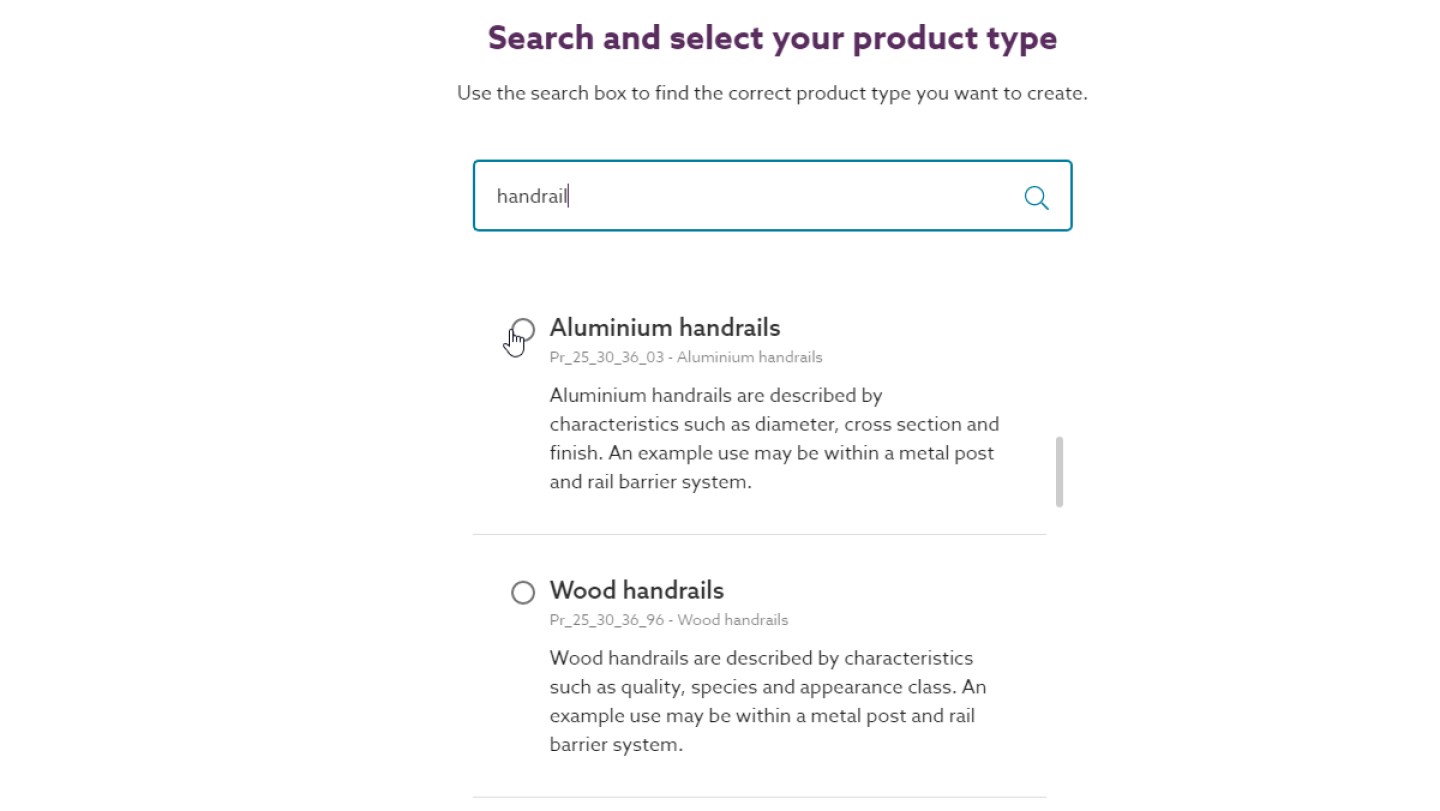The width and height of the screenshot is (1440, 811).
Task: Click 'Aluminium handrails' in the grey code line
Action: tap(749, 357)
